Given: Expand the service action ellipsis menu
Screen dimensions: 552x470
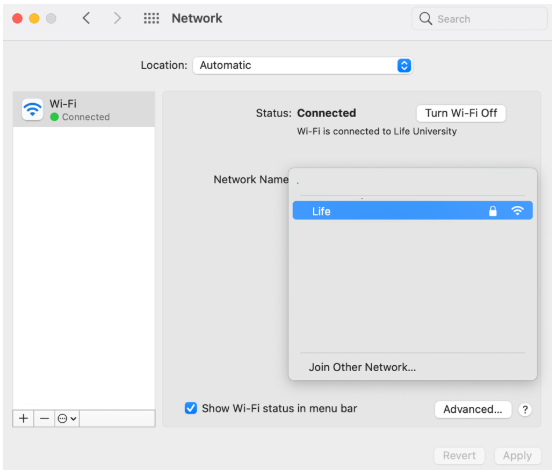Looking at the screenshot, I should (x=67, y=419).
